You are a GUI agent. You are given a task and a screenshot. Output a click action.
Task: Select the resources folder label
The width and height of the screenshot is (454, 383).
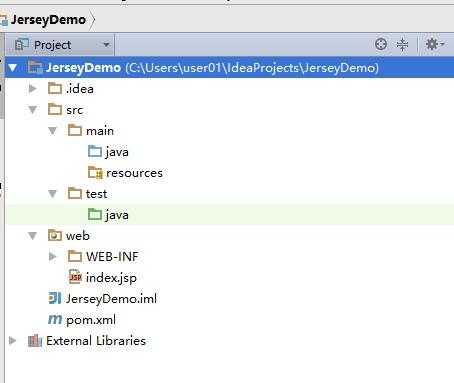click(134, 173)
